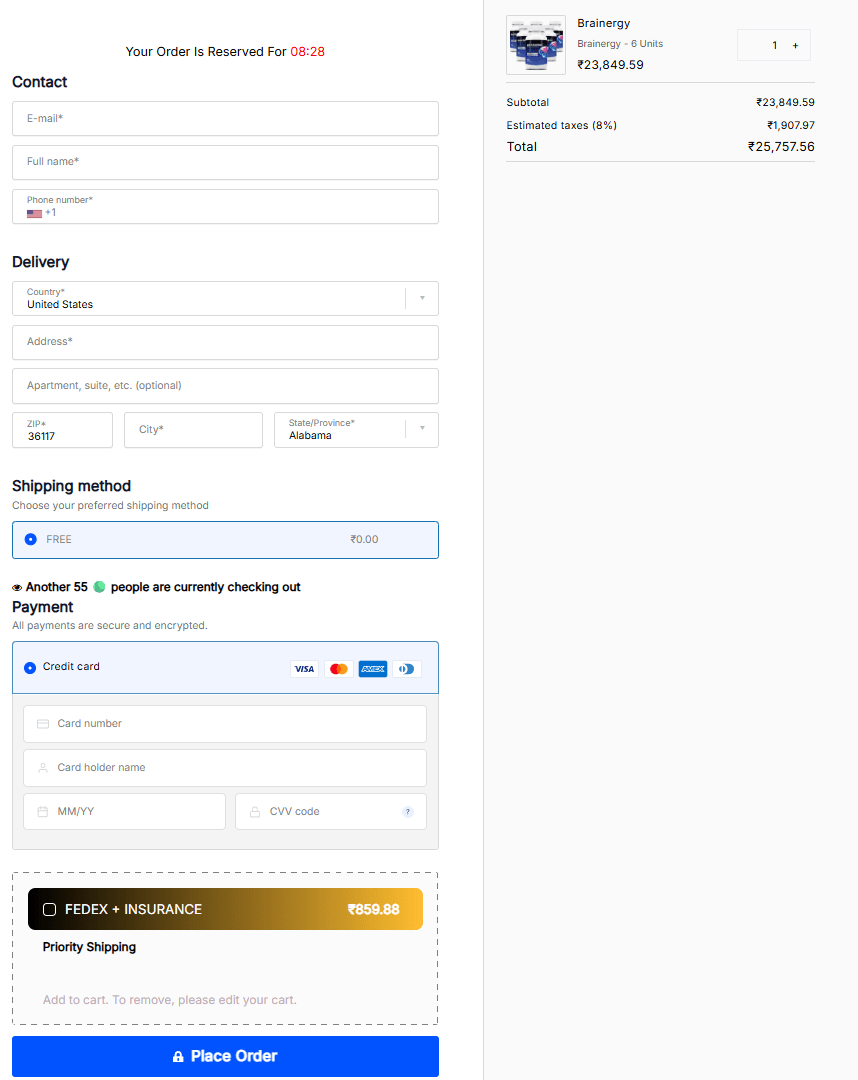858x1080 pixels.
Task: Click the calendar icon beside MM/YY
Action: click(x=42, y=811)
